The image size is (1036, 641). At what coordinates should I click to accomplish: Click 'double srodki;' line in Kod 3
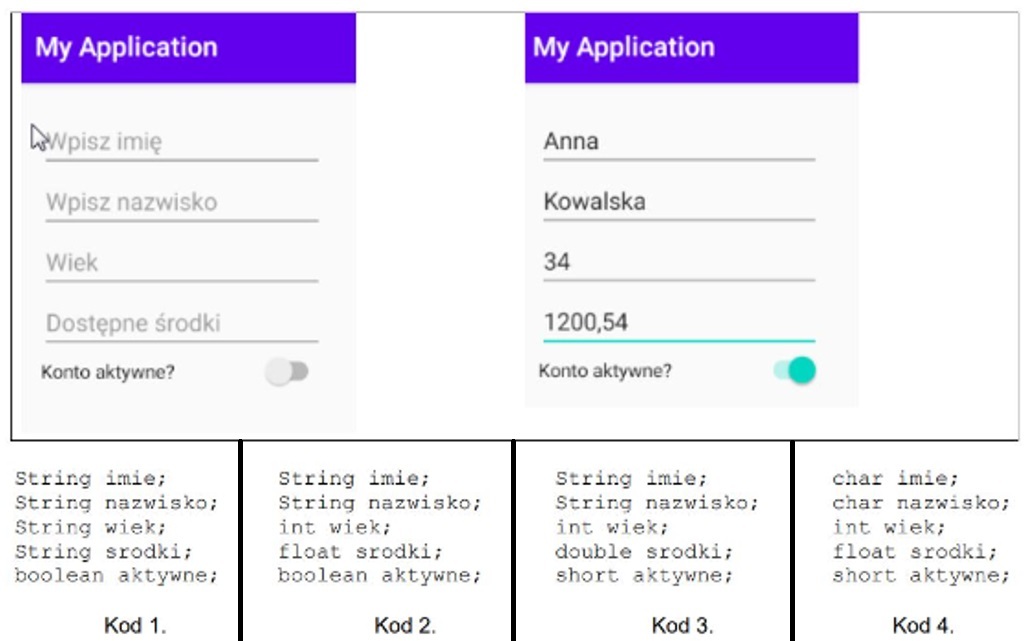tap(644, 551)
